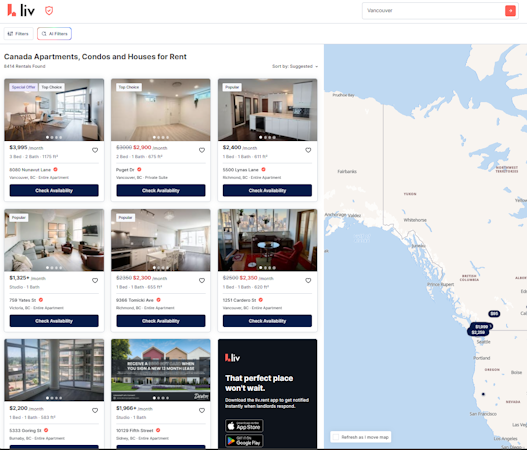Click the $2,250 price marker on map
Viewport: 527px width, 450px height.
point(478,332)
